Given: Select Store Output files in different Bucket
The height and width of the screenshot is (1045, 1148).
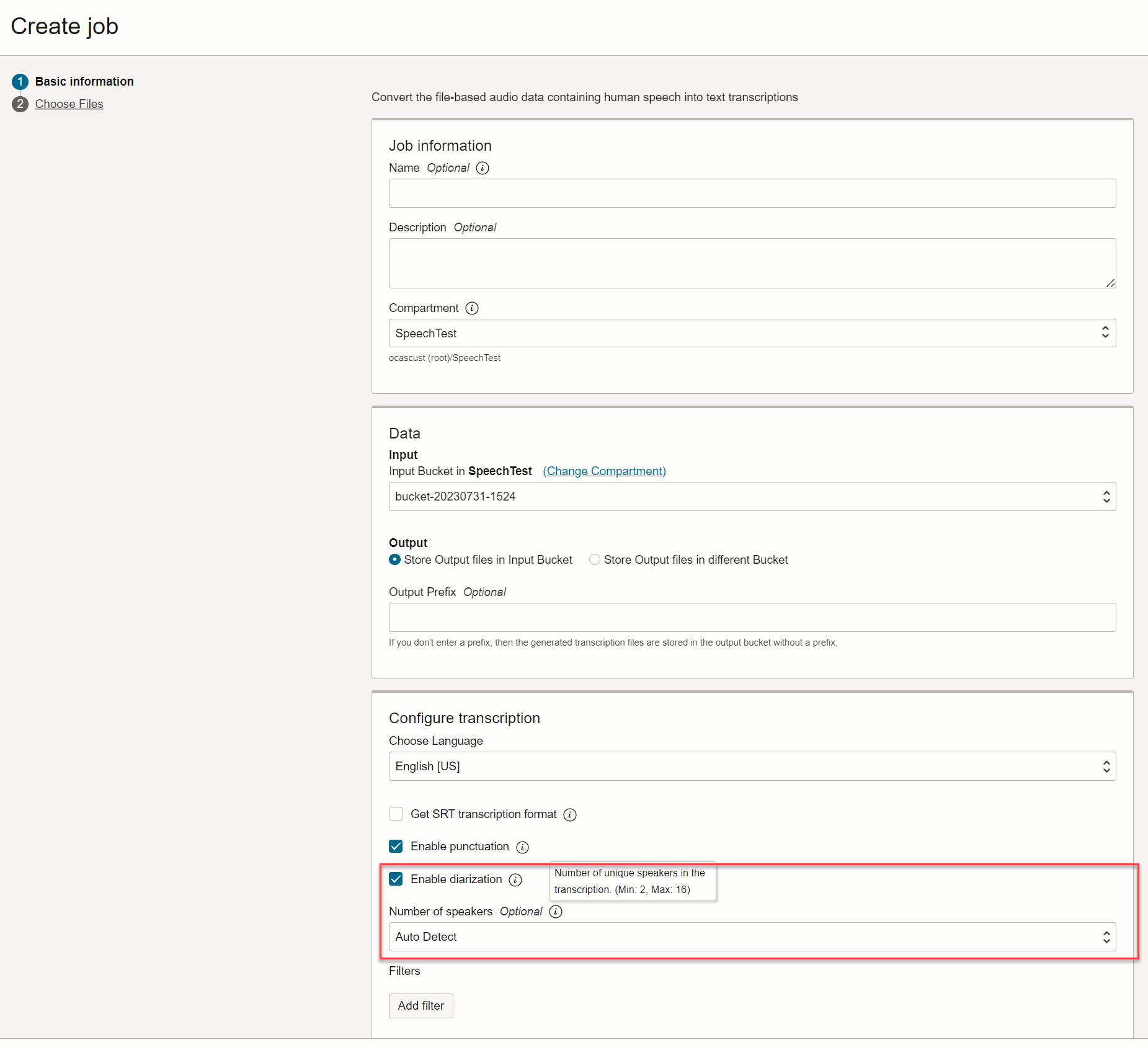Looking at the screenshot, I should click(595, 560).
